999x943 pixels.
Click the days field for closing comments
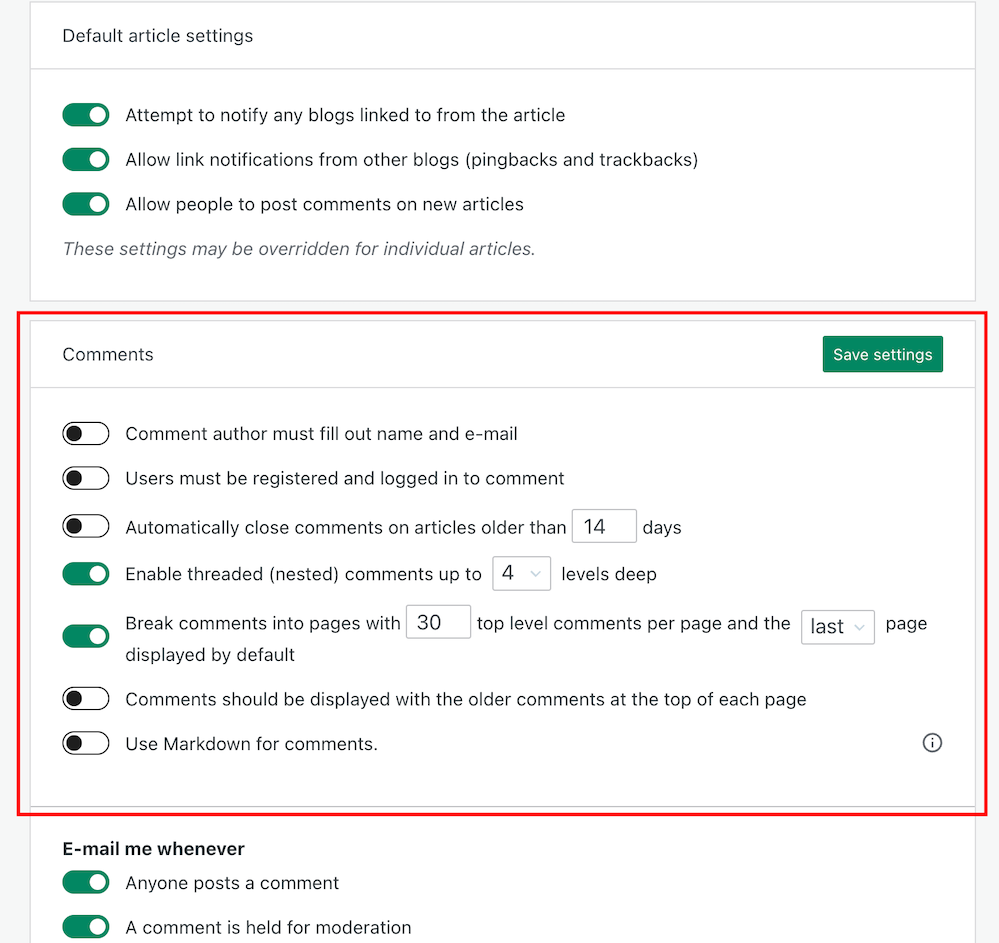tap(604, 527)
